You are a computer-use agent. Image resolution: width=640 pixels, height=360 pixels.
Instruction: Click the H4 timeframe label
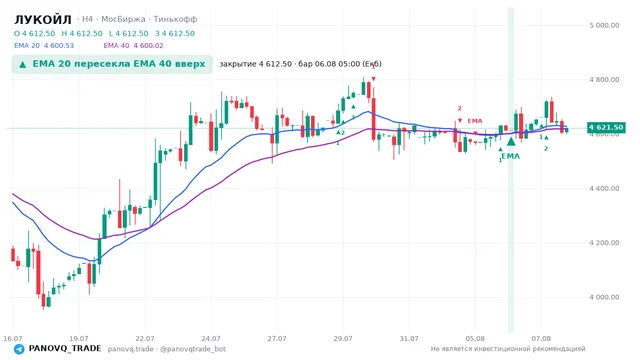point(87,19)
